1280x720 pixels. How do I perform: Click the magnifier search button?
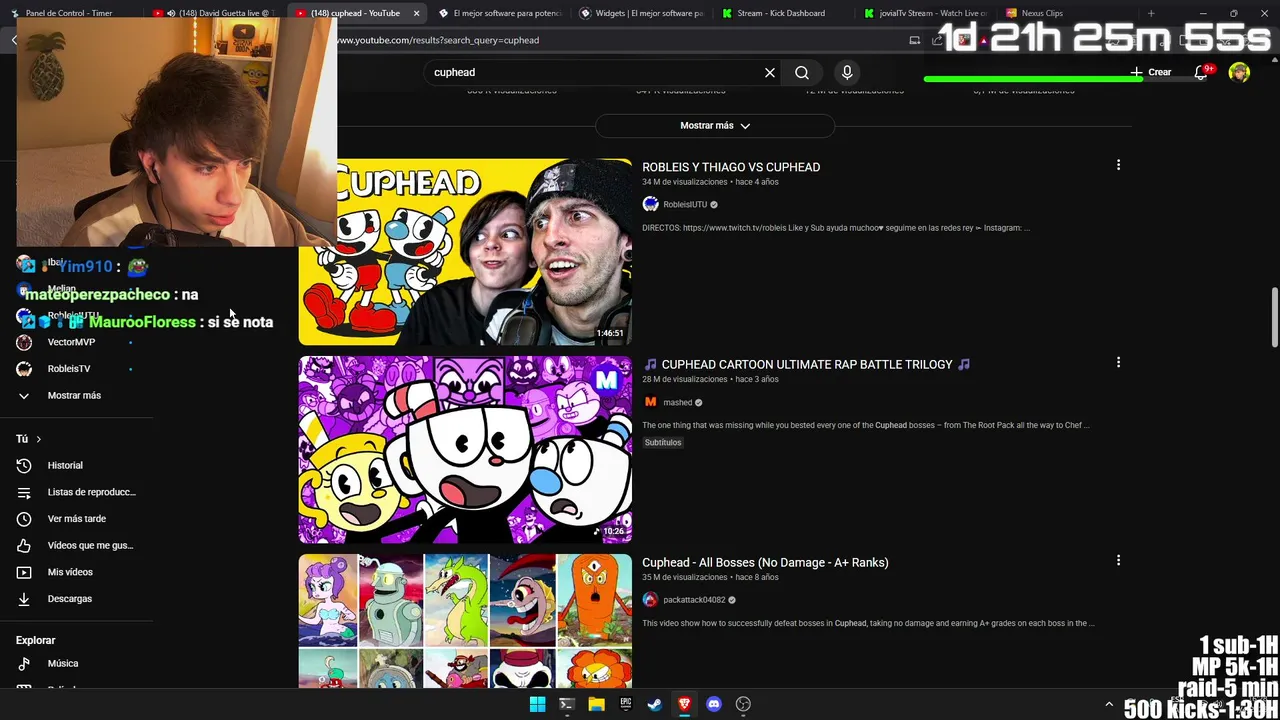click(x=802, y=72)
